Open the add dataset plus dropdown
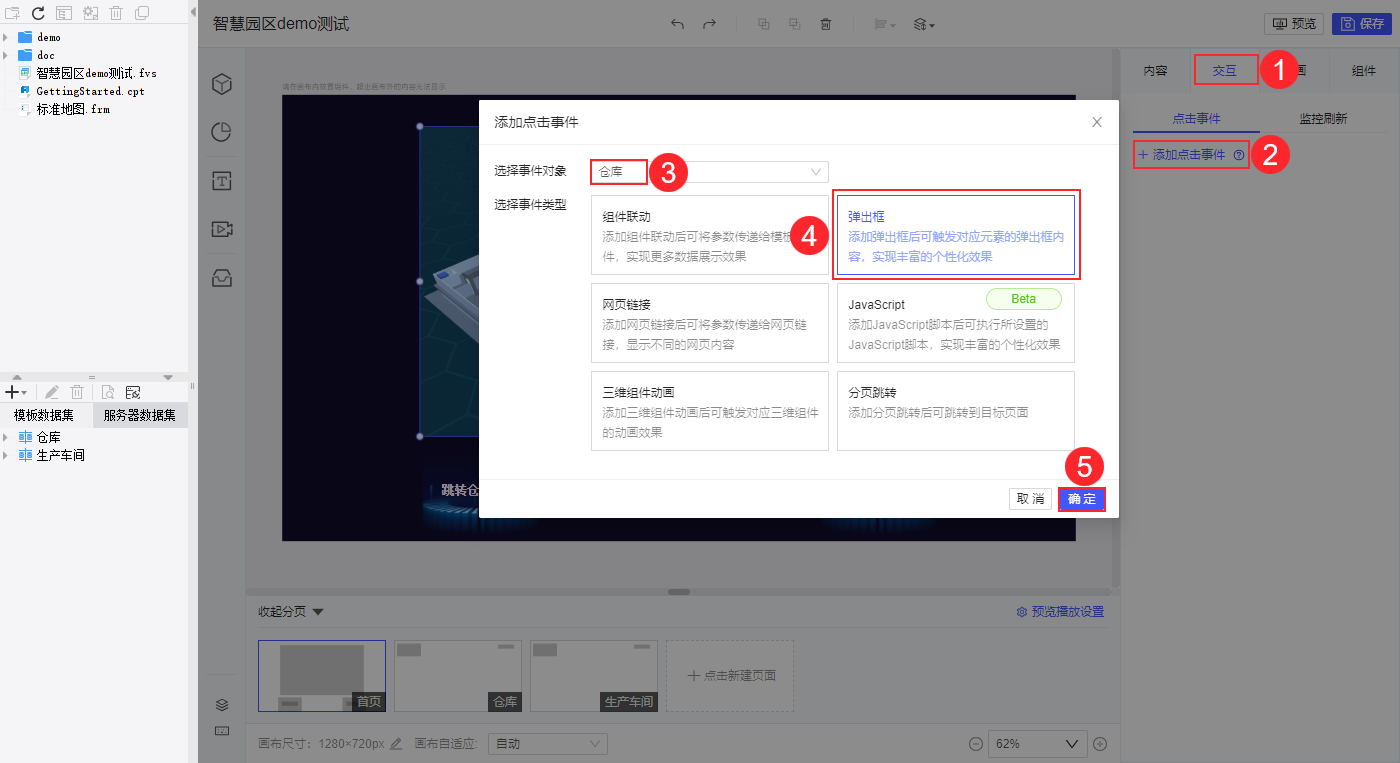Viewport: 1400px width, 763px height. coord(16,392)
